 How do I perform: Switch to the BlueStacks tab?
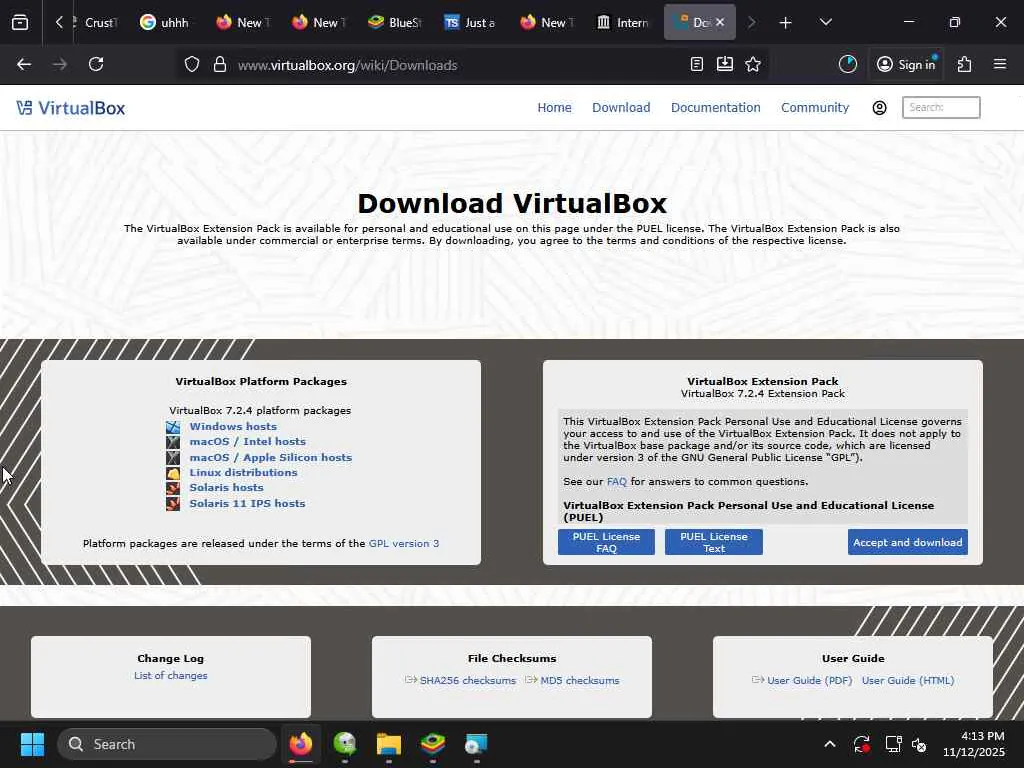pyautogui.click(x=394, y=23)
